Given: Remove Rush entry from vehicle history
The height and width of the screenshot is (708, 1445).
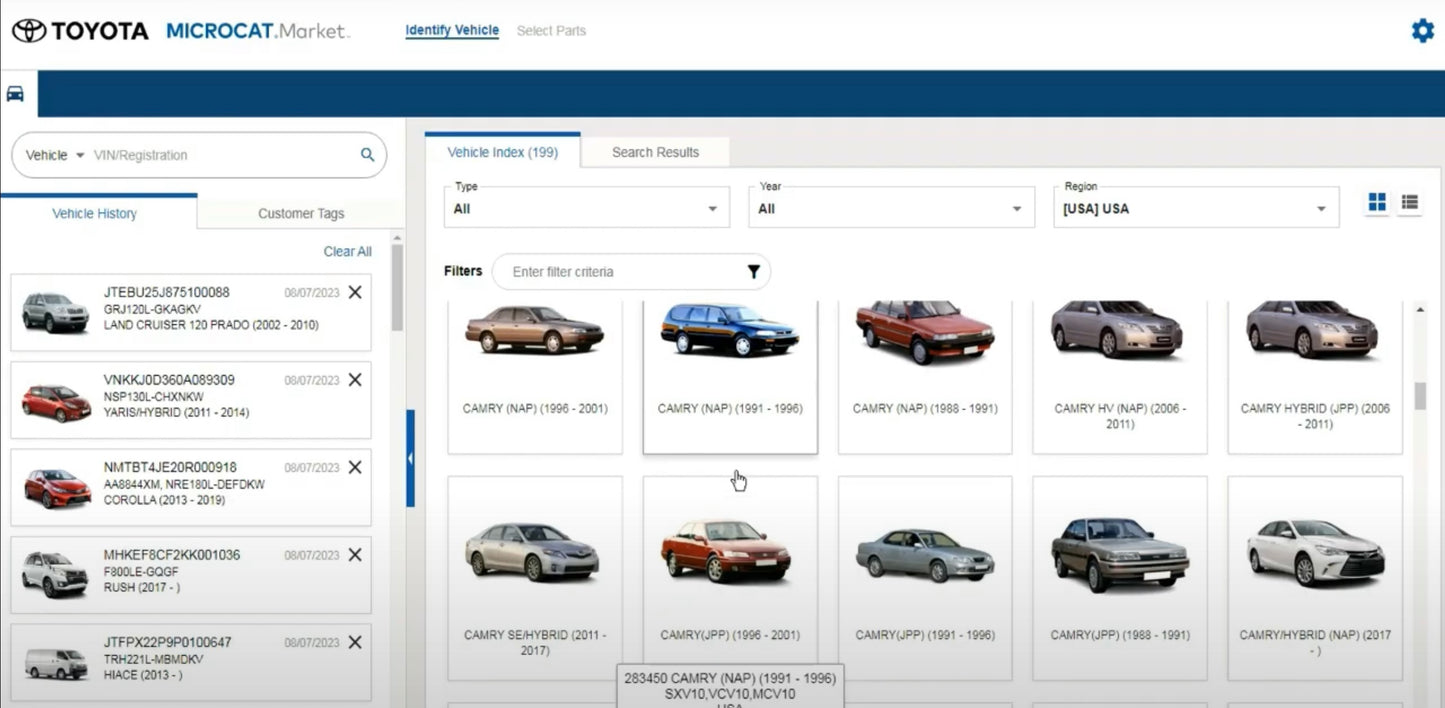Looking at the screenshot, I should [355, 555].
